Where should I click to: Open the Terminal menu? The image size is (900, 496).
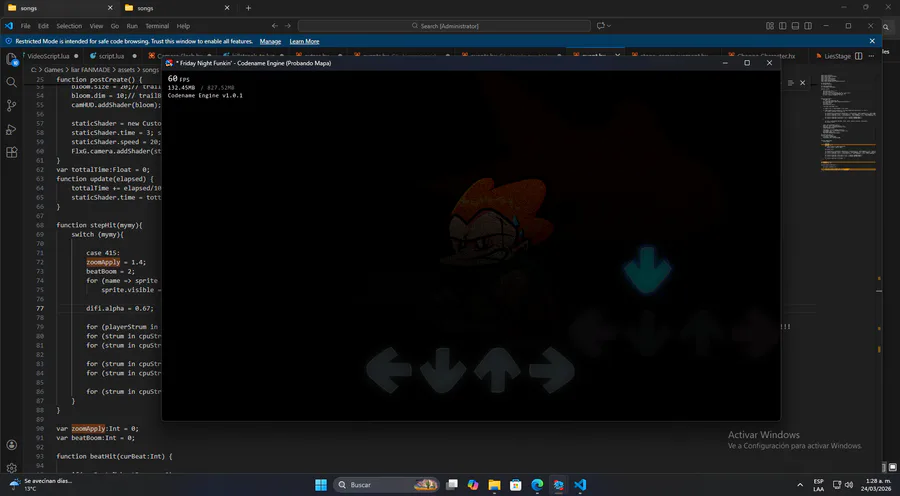click(157, 26)
